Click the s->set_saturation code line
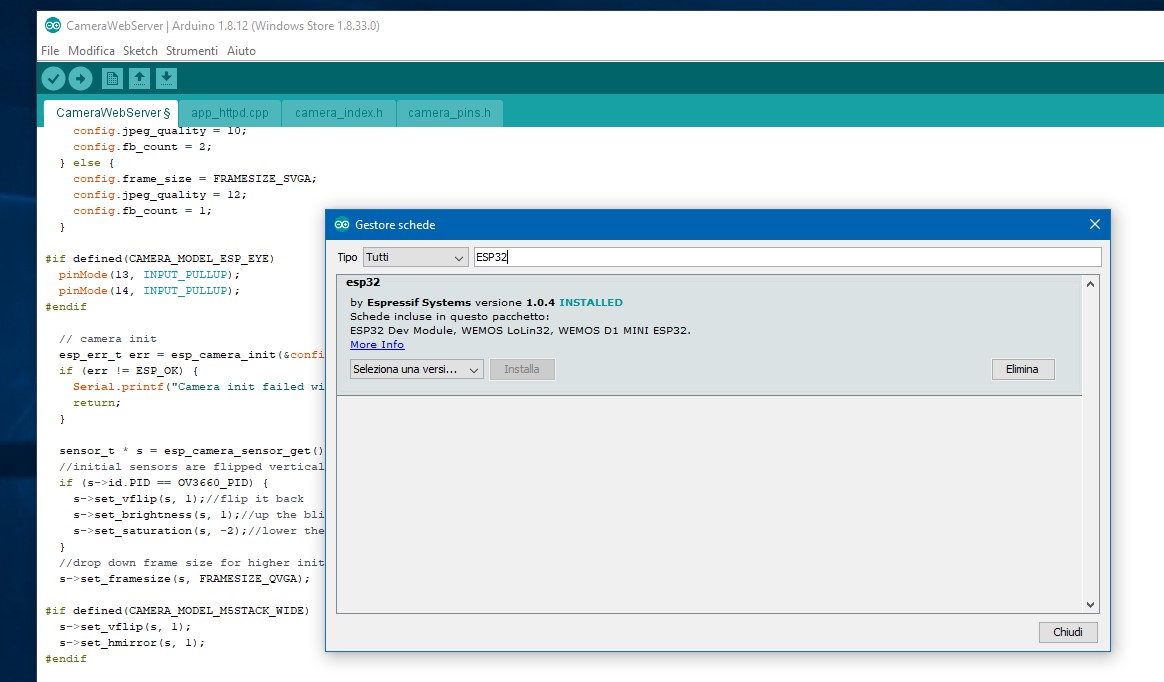 [198, 531]
